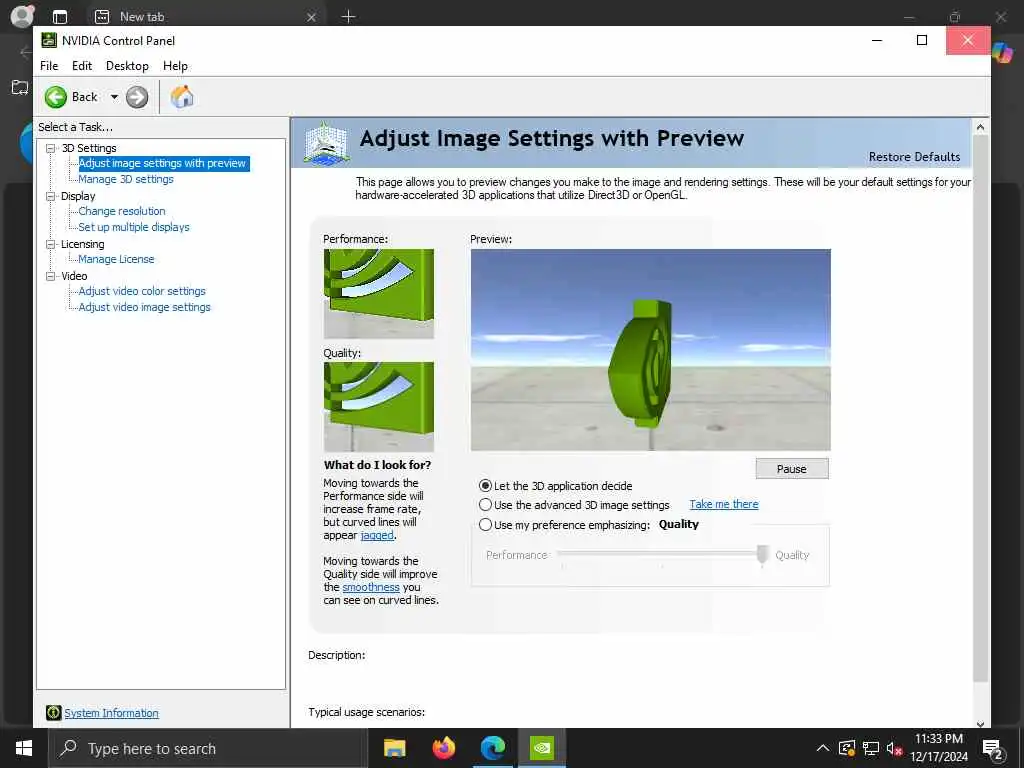Go to the Home page icon
This screenshot has height=768, width=1024.
182,97
